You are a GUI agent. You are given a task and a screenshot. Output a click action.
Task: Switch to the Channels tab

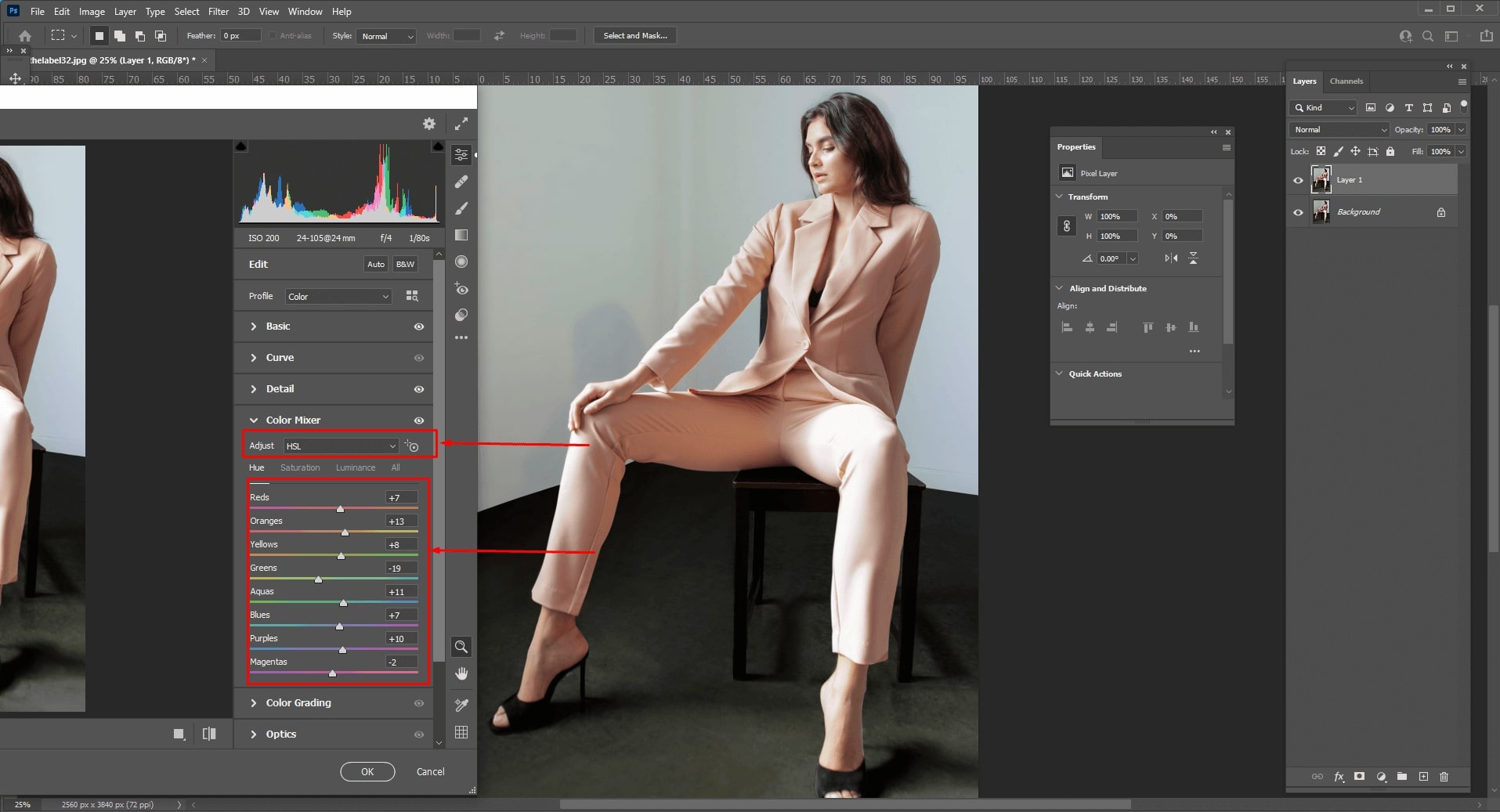coord(1346,81)
